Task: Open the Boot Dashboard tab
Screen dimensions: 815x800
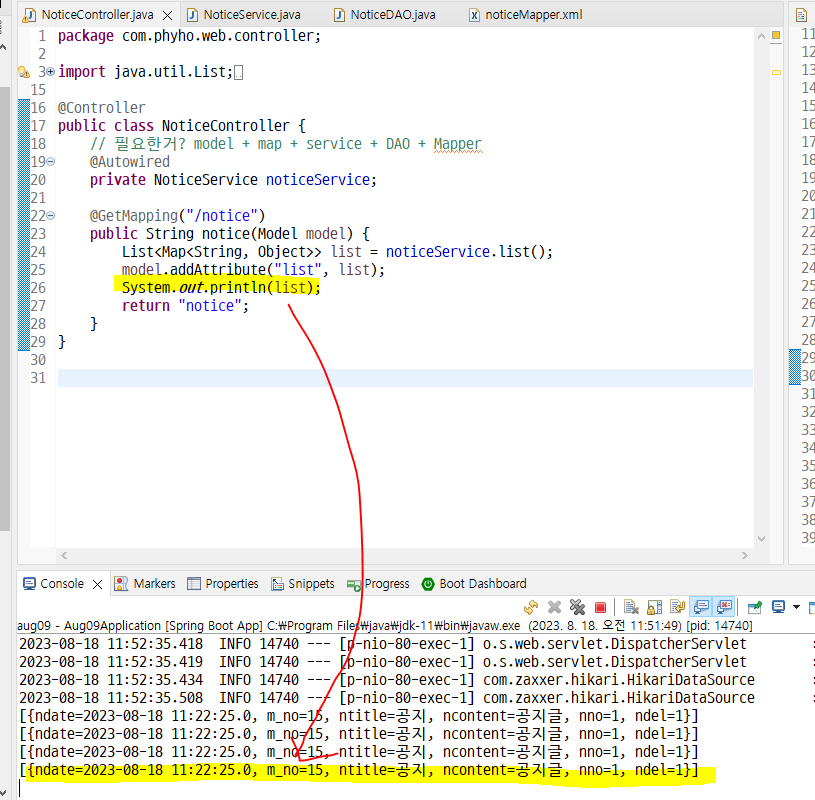Action: click(x=474, y=584)
